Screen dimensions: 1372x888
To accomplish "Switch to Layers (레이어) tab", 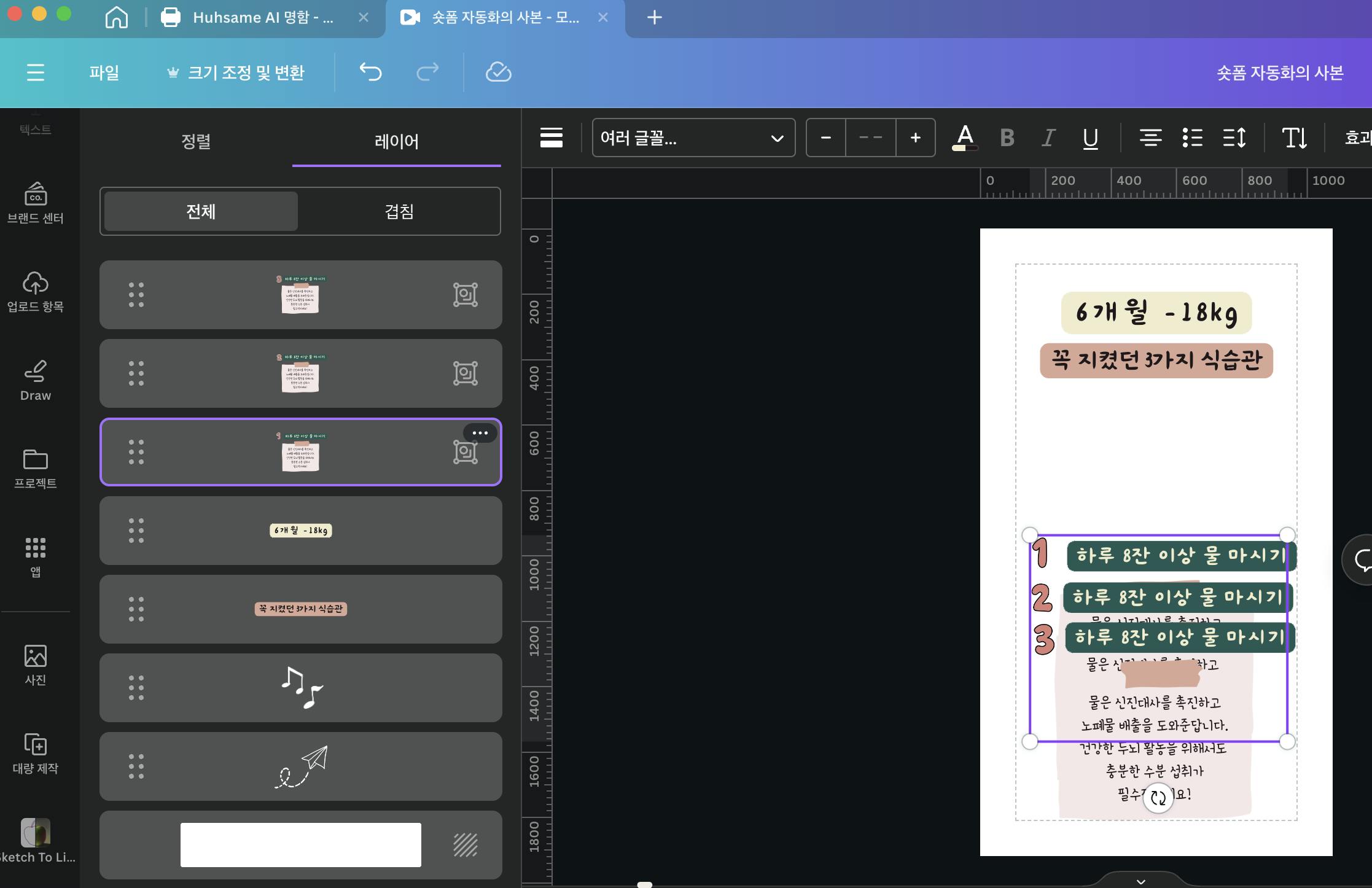I will tap(397, 141).
